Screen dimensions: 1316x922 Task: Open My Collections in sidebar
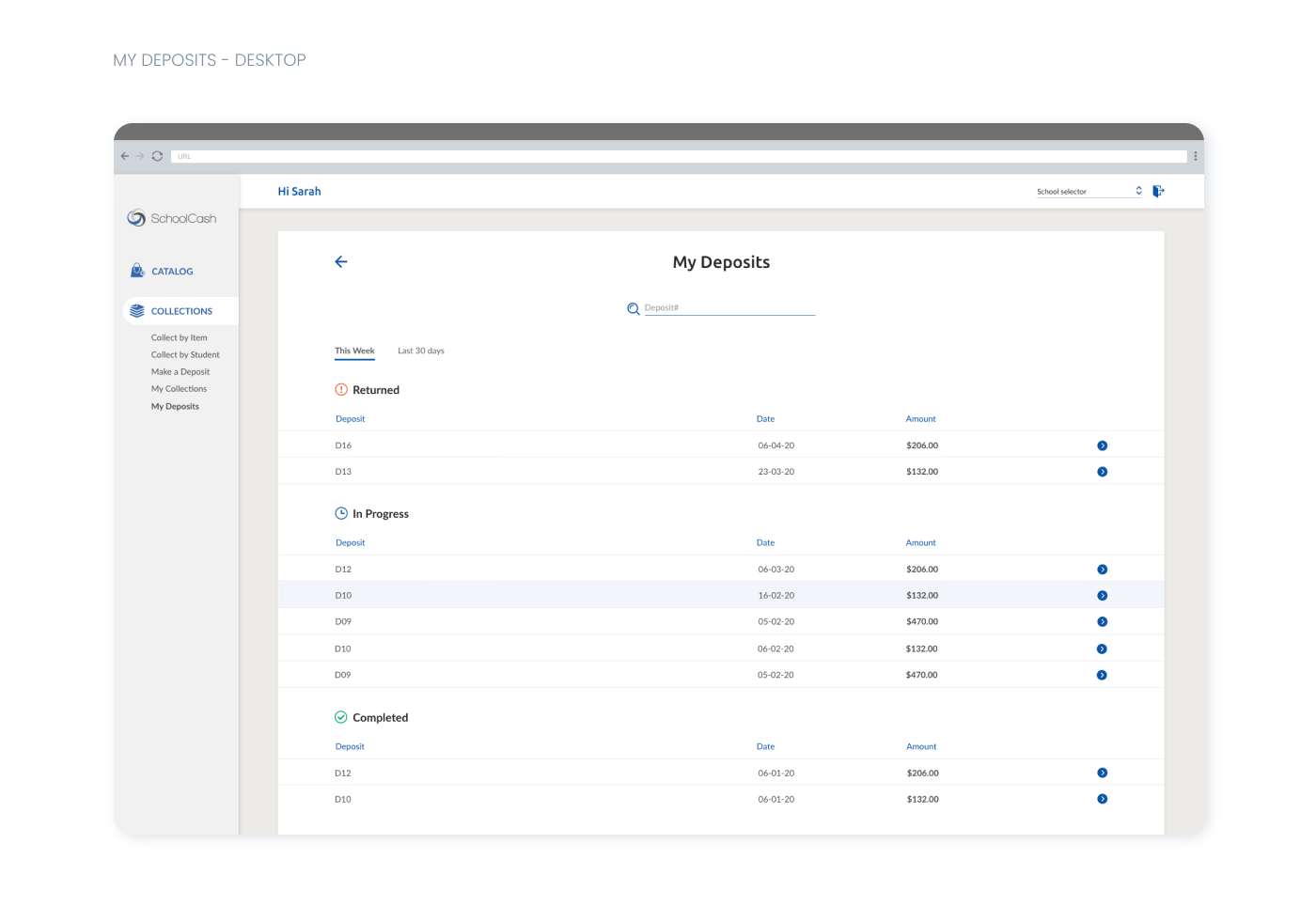click(179, 389)
